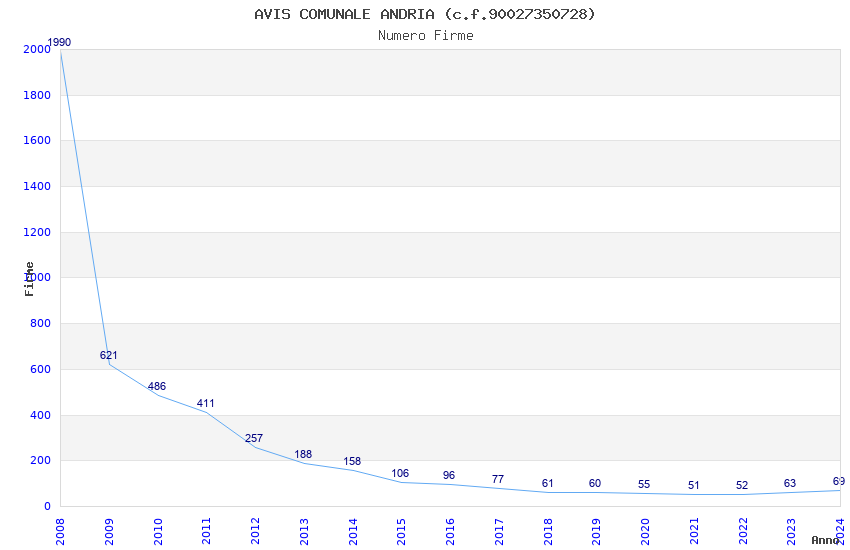Click the x-axis year 2018

(x=548, y=531)
